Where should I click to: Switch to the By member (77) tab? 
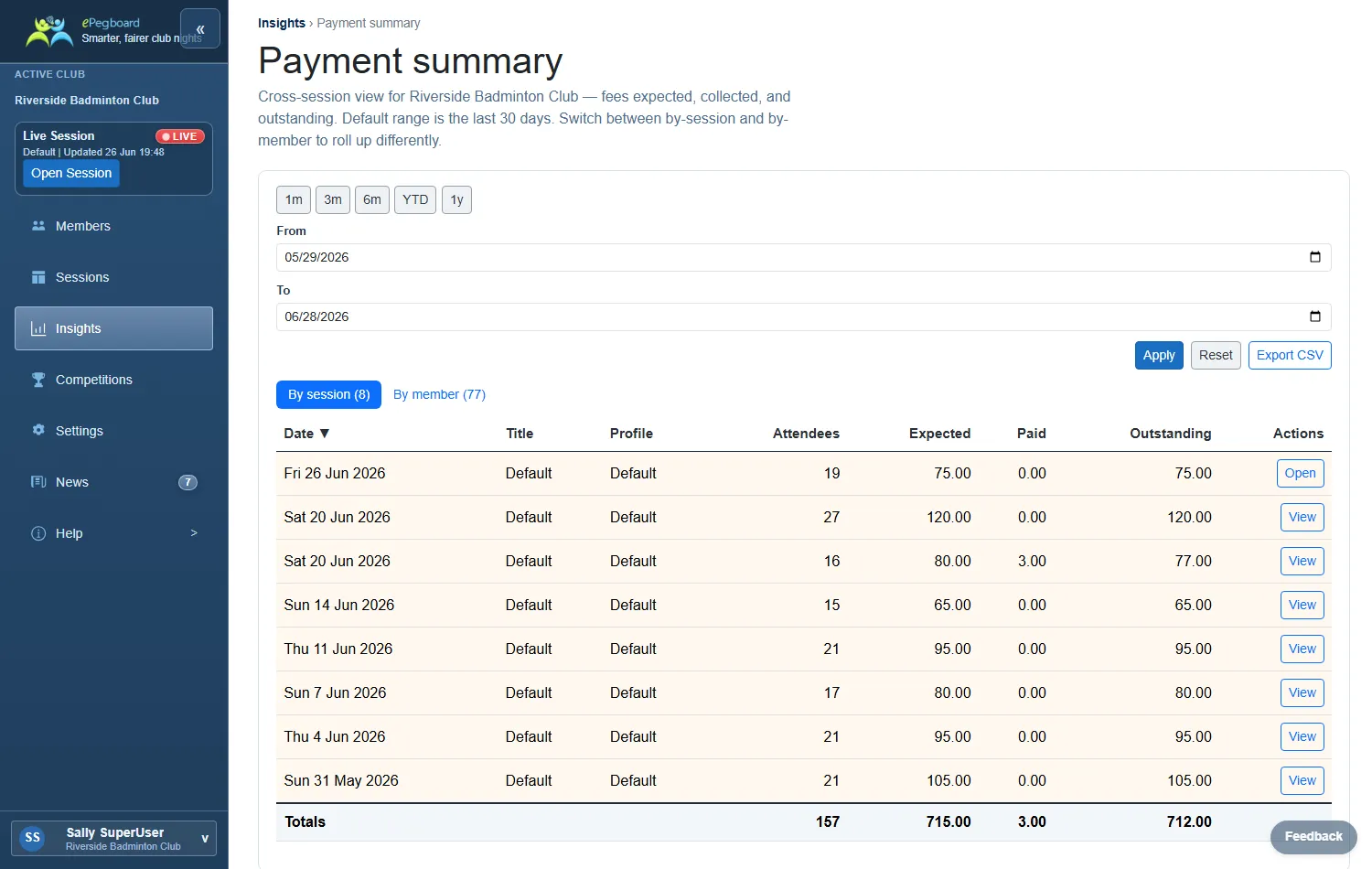click(x=439, y=394)
